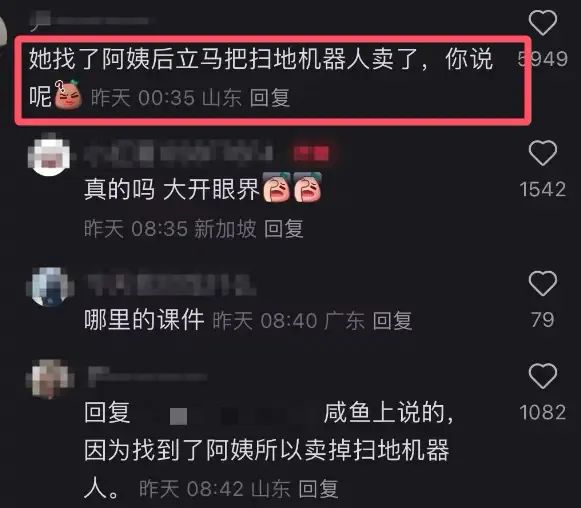
Task: Click the 79 like count
Action: [x=542, y=319]
